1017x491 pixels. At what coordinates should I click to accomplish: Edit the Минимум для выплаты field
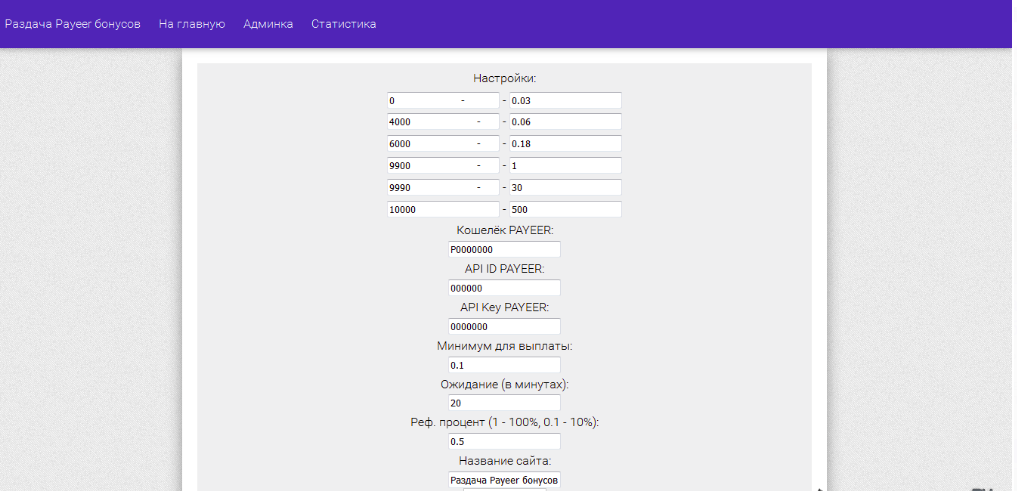pyautogui.click(x=505, y=365)
